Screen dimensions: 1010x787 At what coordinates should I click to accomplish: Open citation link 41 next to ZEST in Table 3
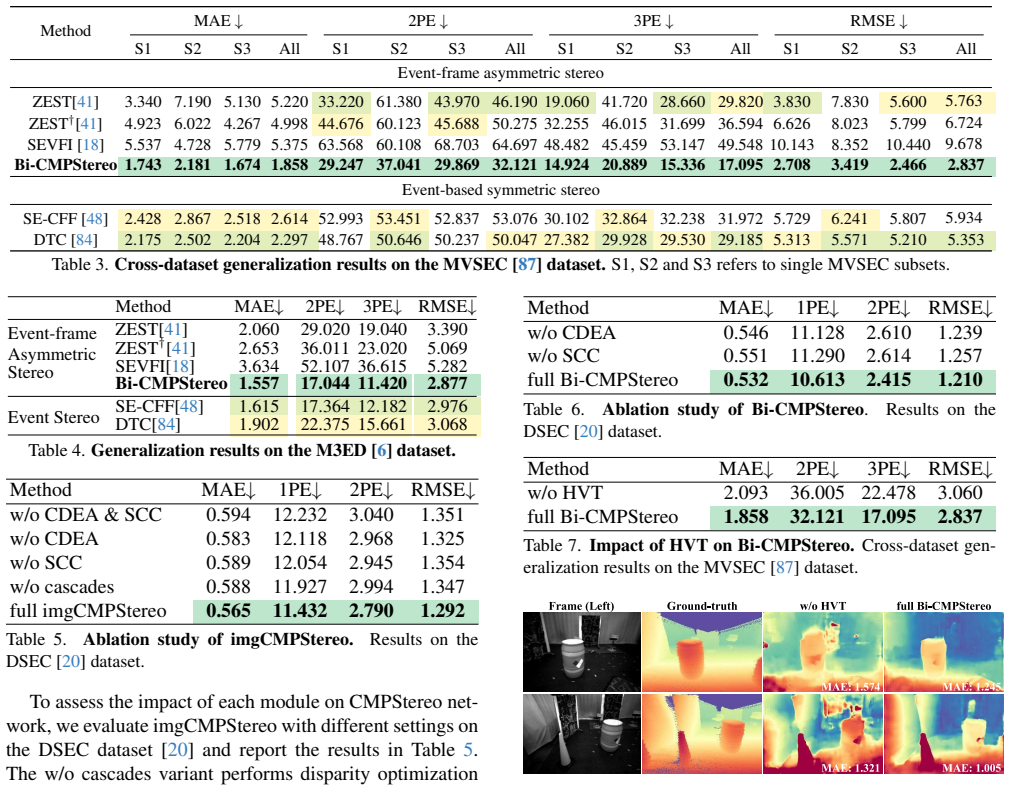click(x=86, y=102)
